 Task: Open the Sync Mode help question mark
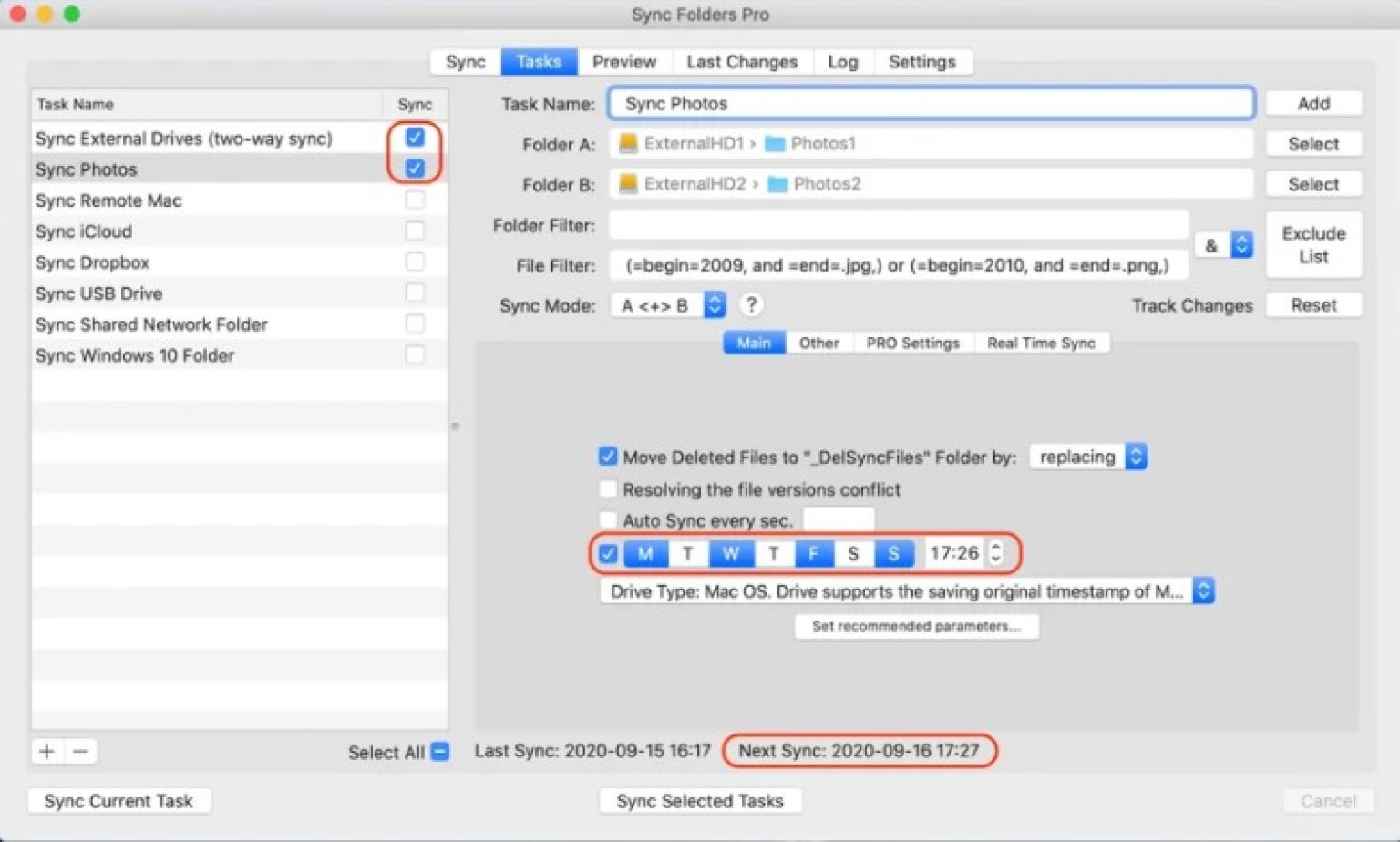(x=750, y=304)
